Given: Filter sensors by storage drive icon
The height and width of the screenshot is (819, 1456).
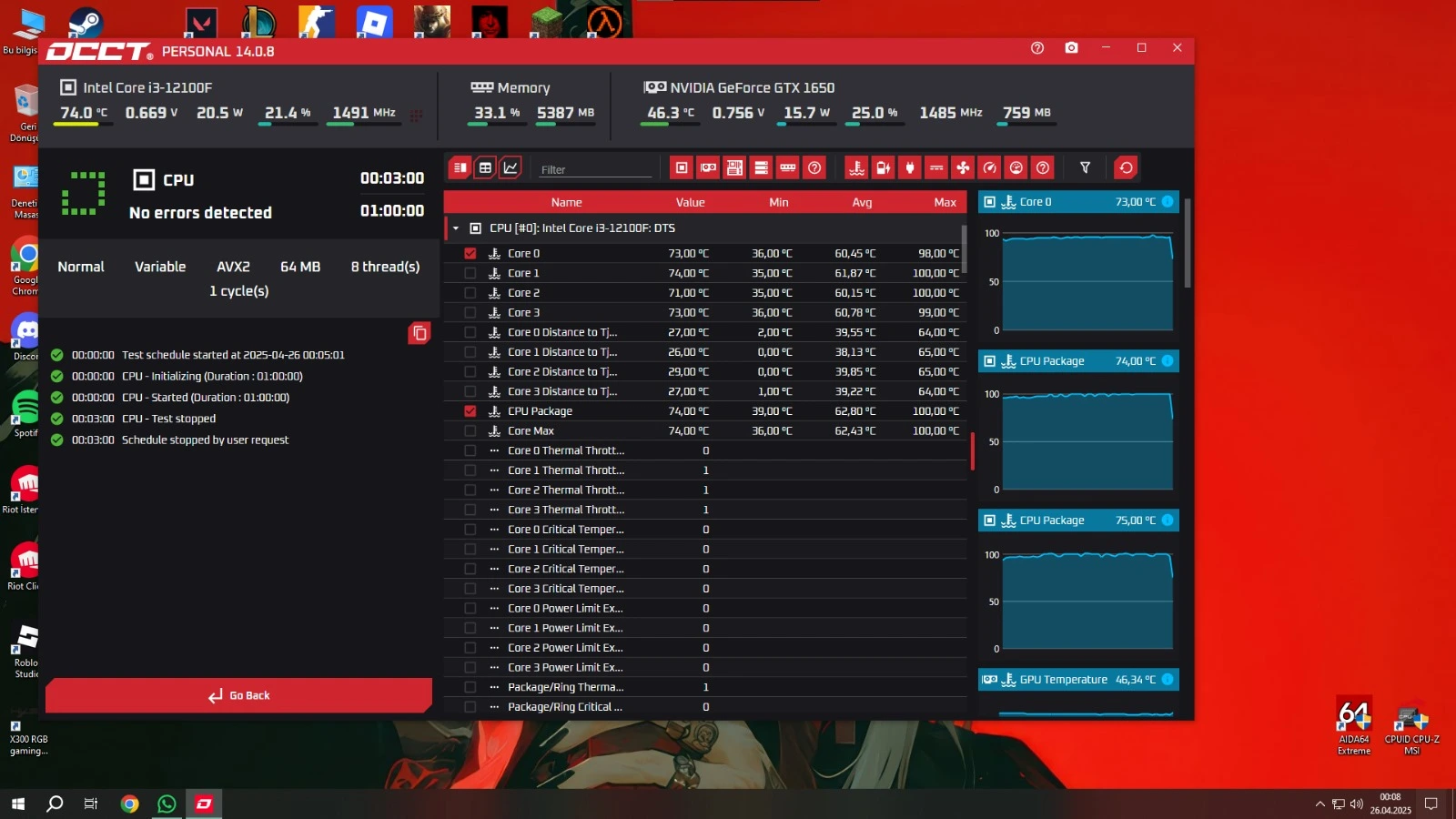Looking at the screenshot, I should (762, 167).
